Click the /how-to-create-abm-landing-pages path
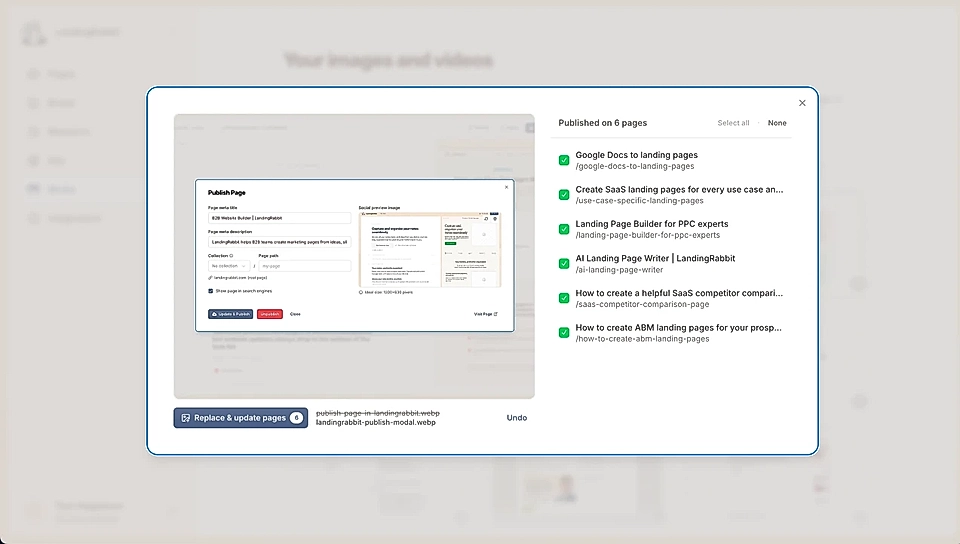Image resolution: width=960 pixels, height=544 pixels. [x=642, y=339]
